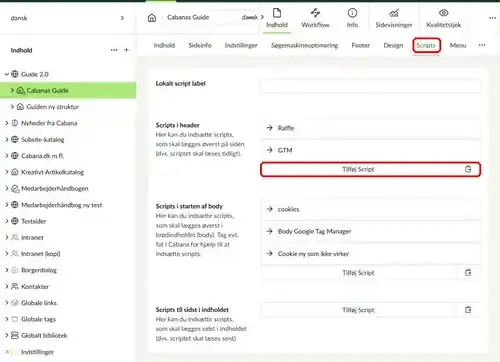
Task: Switch to the Sideinfo tab
Action: (x=200, y=45)
